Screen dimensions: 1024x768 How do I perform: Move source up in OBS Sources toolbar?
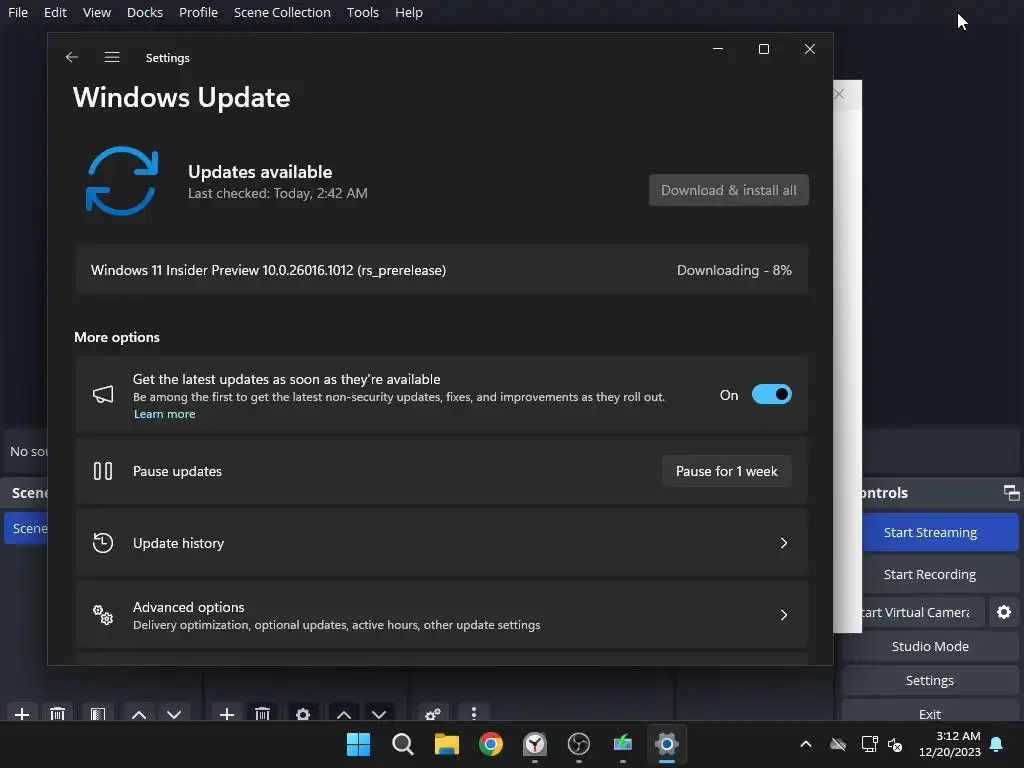(344, 714)
